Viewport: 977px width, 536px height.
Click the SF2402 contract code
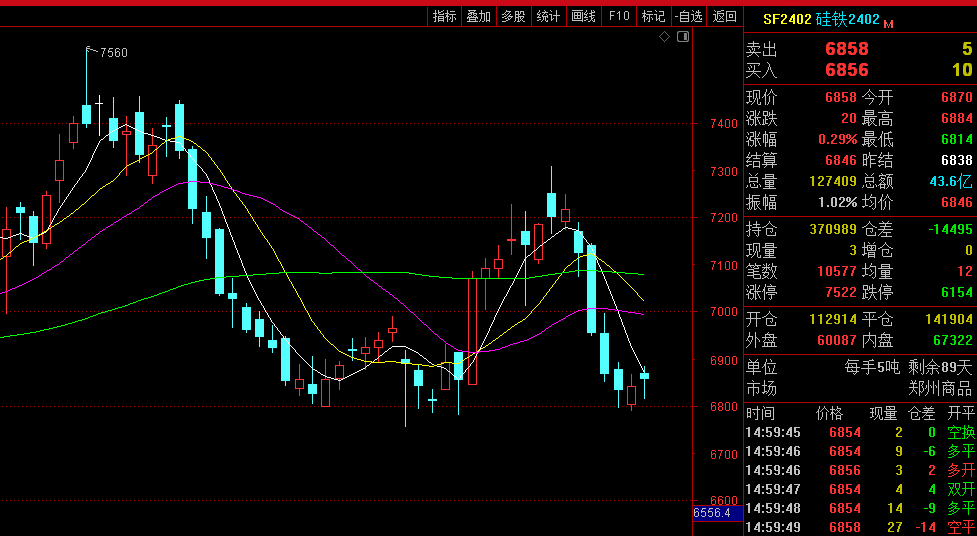click(787, 19)
